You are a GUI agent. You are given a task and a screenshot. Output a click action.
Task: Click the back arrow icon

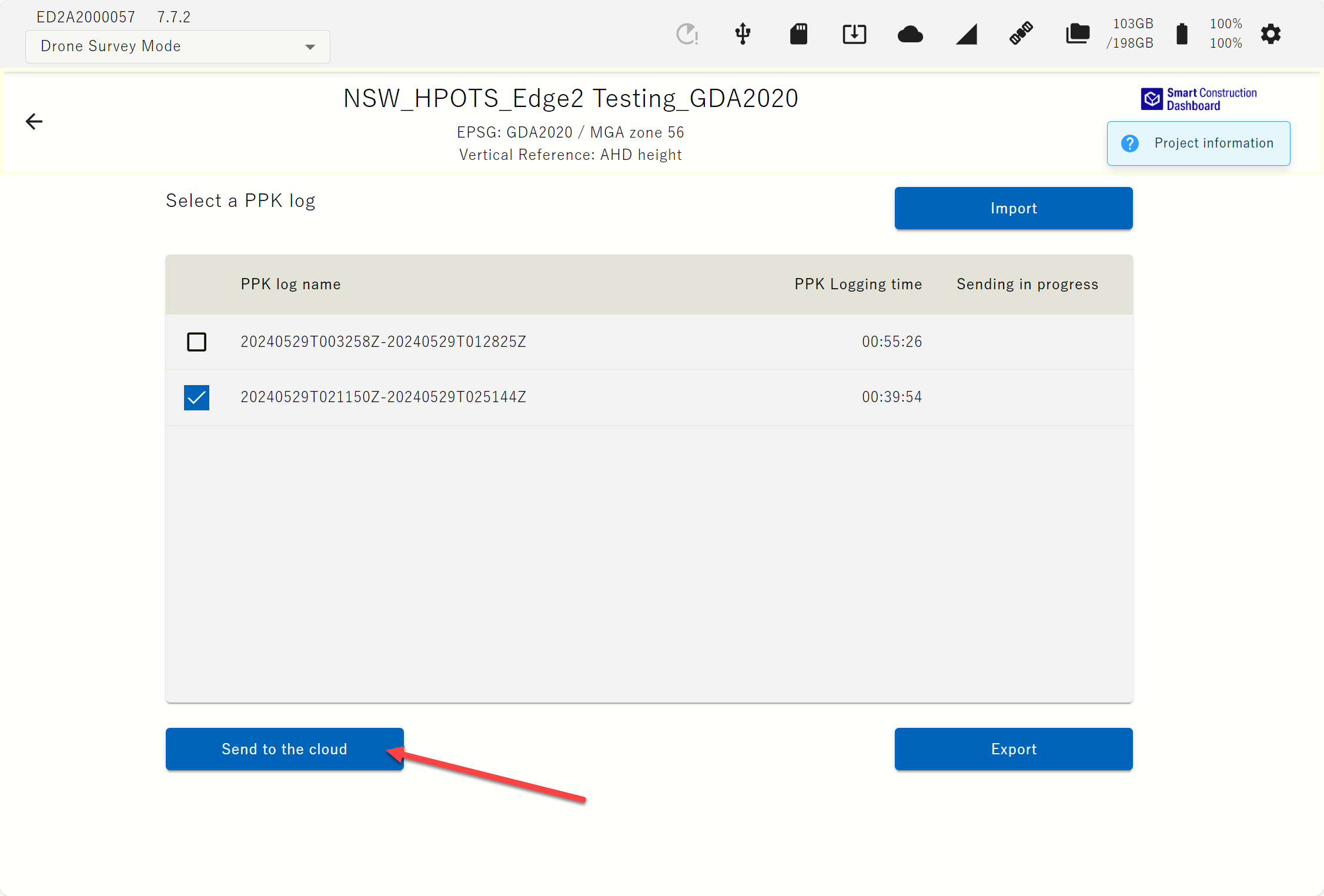click(x=34, y=122)
